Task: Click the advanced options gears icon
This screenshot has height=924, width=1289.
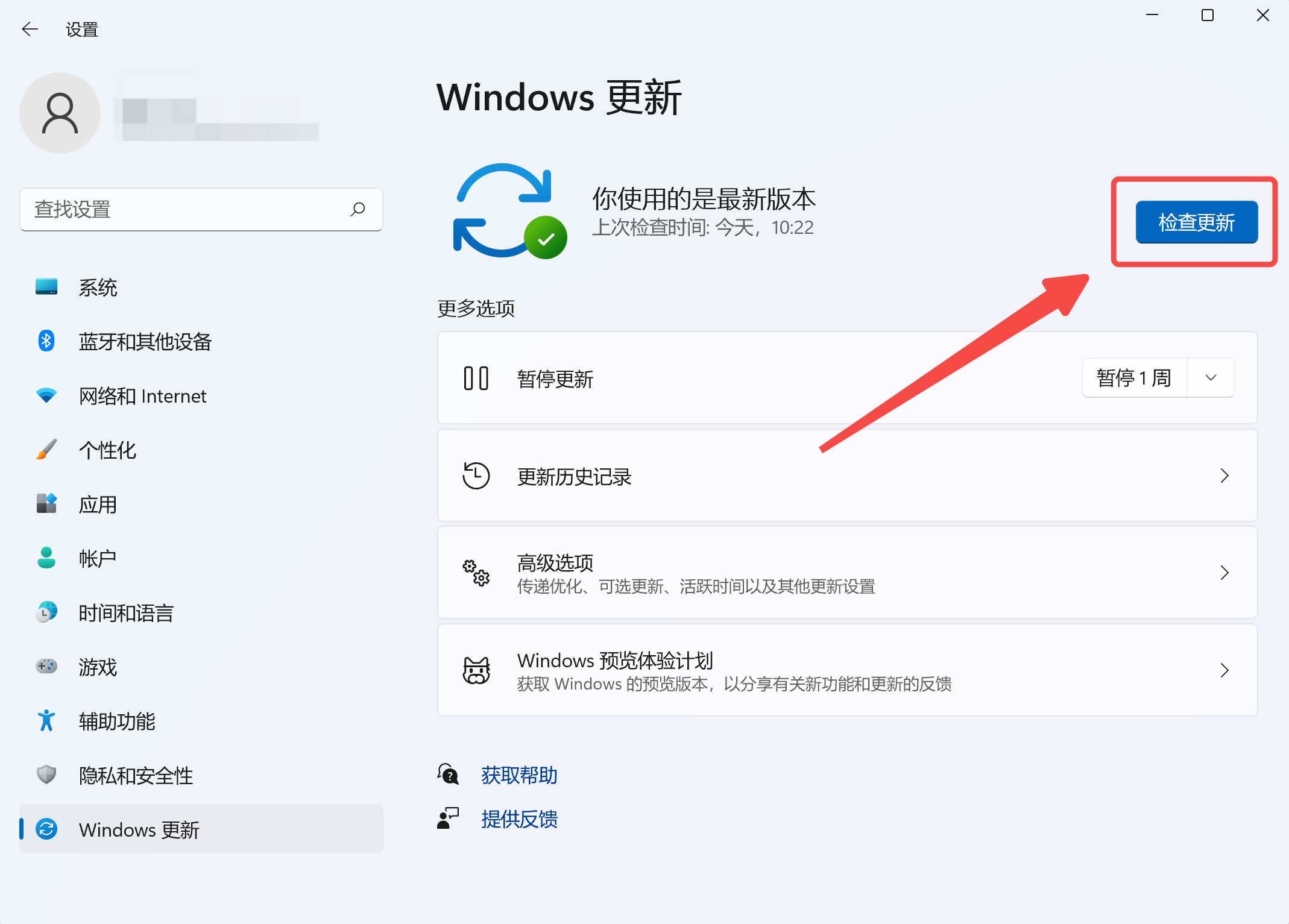Action: tap(476, 573)
